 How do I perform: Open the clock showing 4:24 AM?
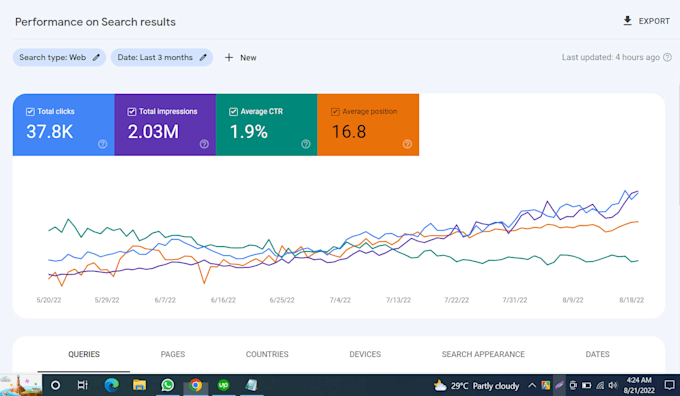click(639, 385)
